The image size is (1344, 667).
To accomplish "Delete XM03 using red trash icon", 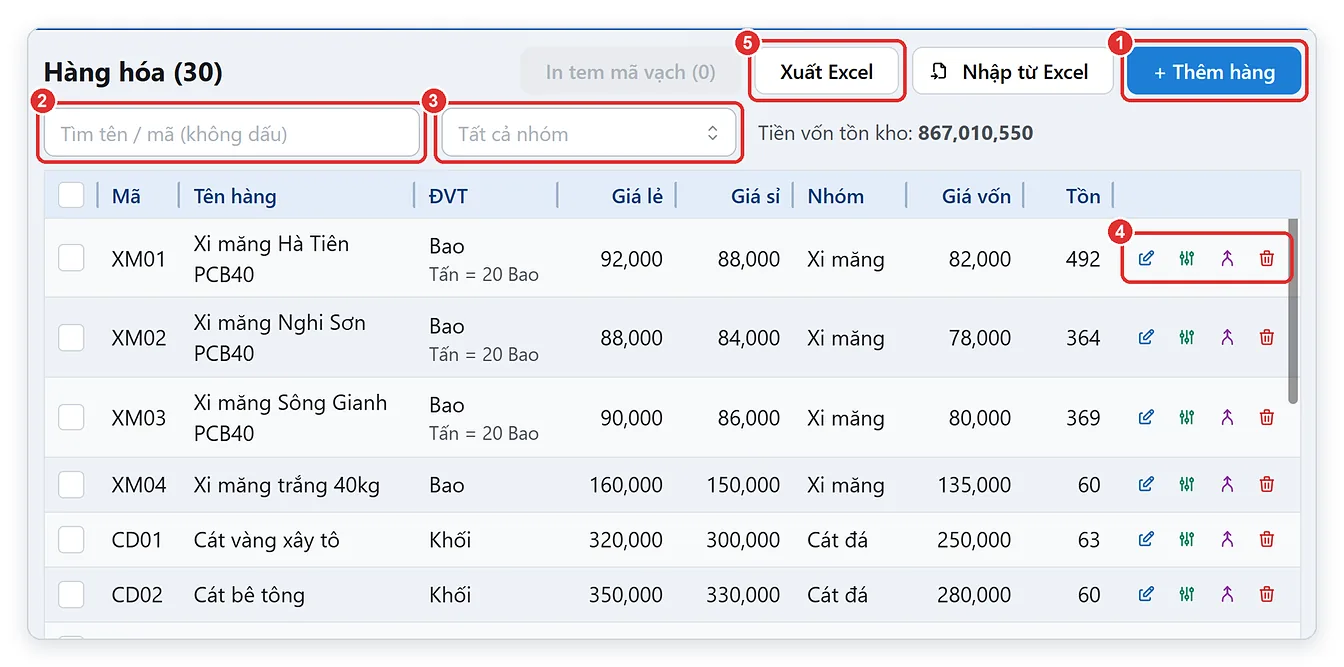I will (x=1267, y=417).
